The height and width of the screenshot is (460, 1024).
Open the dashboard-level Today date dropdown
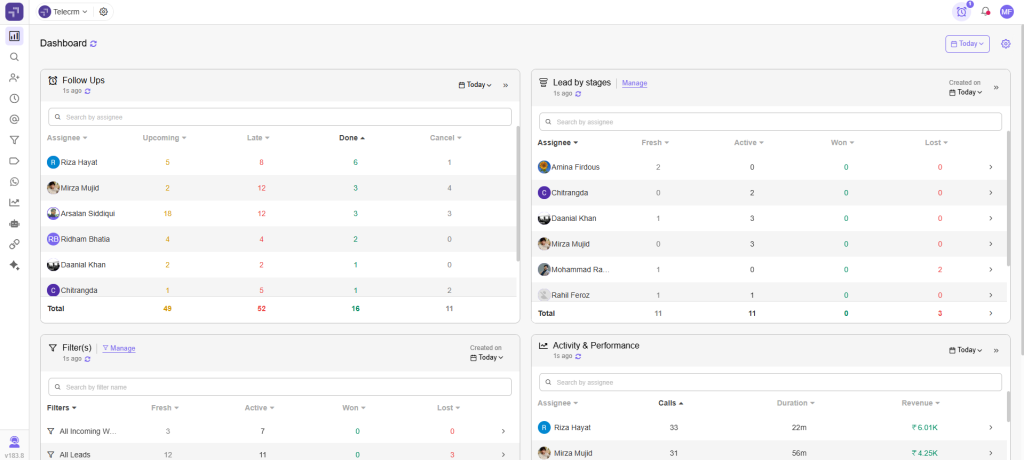coord(967,44)
